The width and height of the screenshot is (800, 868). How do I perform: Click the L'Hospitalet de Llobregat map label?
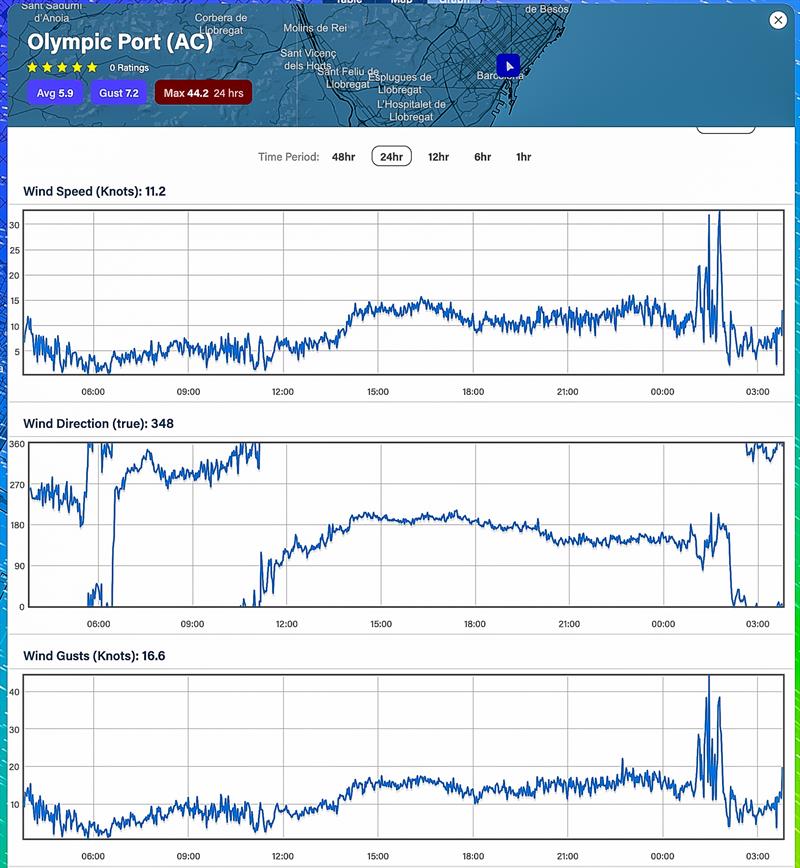pyautogui.click(x=411, y=110)
